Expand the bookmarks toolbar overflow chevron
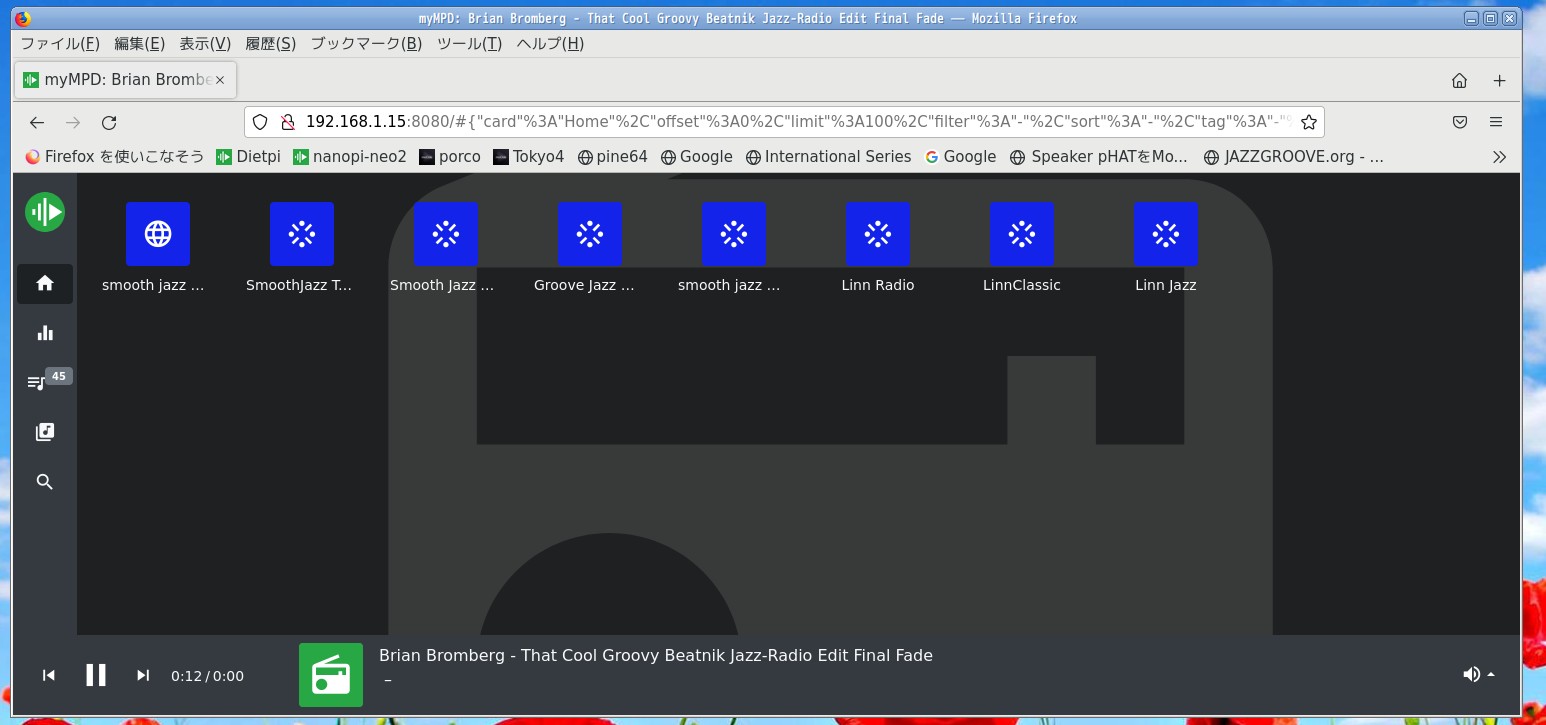Screen dimensions: 1546x725 pyautogui.click(x=1498, y=156)
